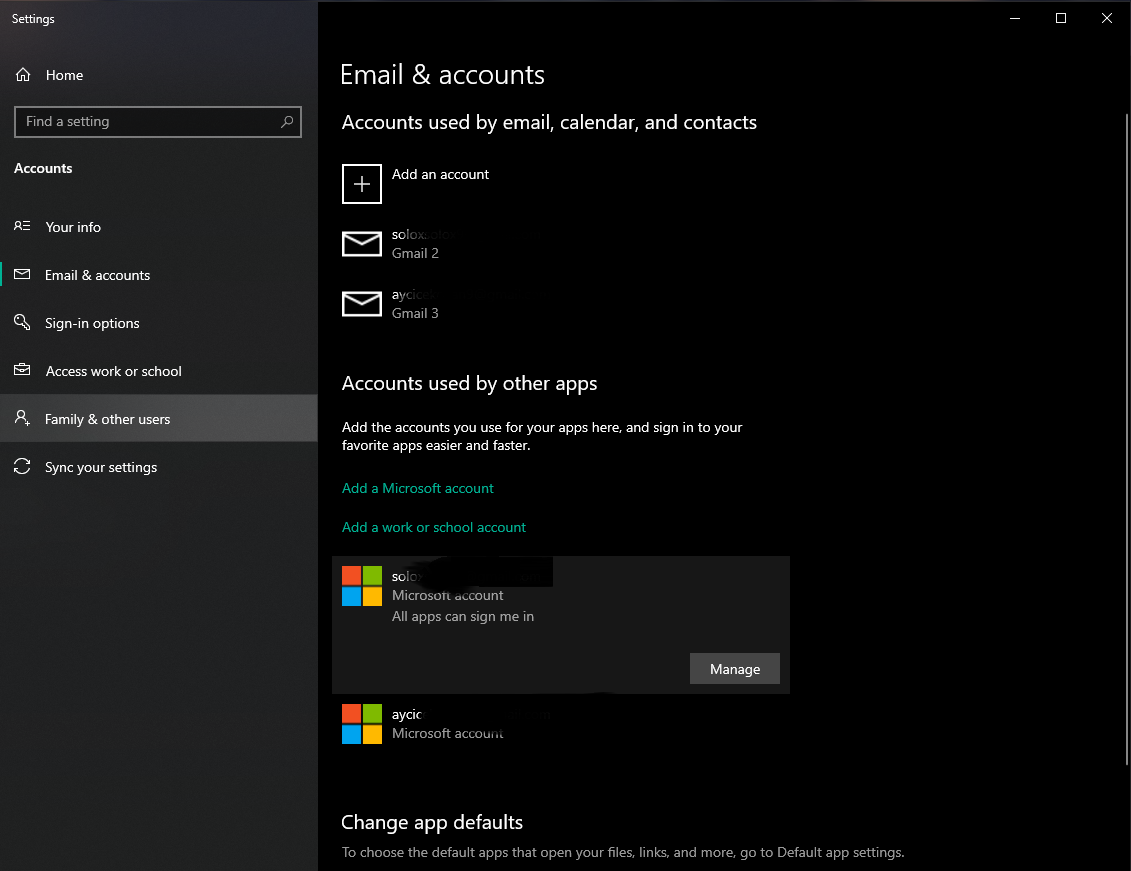Click the Gmail 2 envelope icon
Viewport: 1131px width, 871px height.
tap(361, 244)
